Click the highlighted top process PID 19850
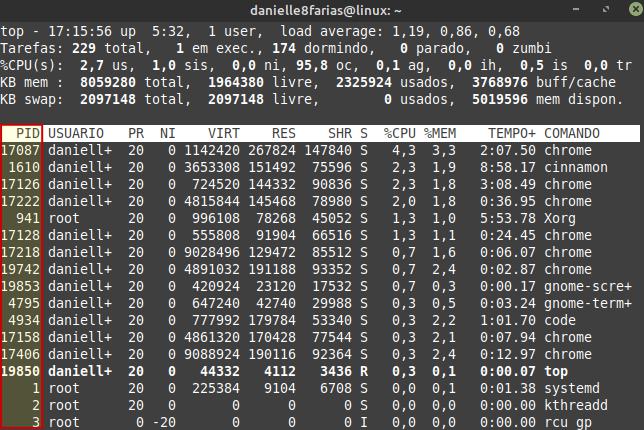Viewport: 644px width, 430px height. [x=22, y=371]
